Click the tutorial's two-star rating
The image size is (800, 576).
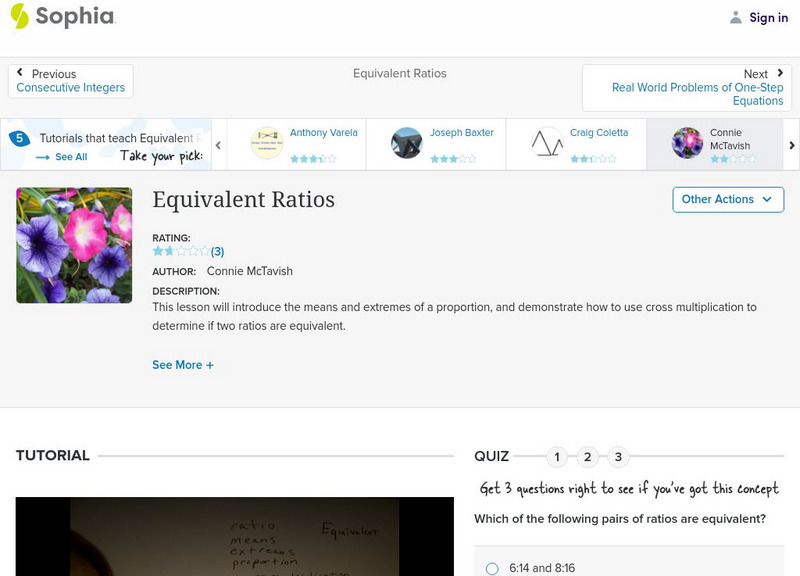pyautogui.click(x=181, y=251)
